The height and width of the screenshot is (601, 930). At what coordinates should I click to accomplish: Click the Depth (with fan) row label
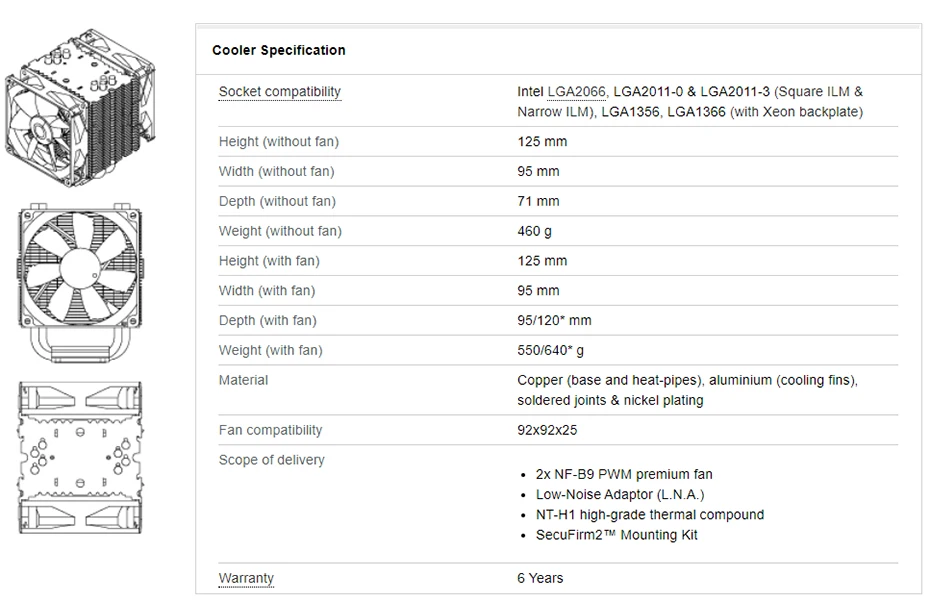pyautogui.click(x=267, y=321)
